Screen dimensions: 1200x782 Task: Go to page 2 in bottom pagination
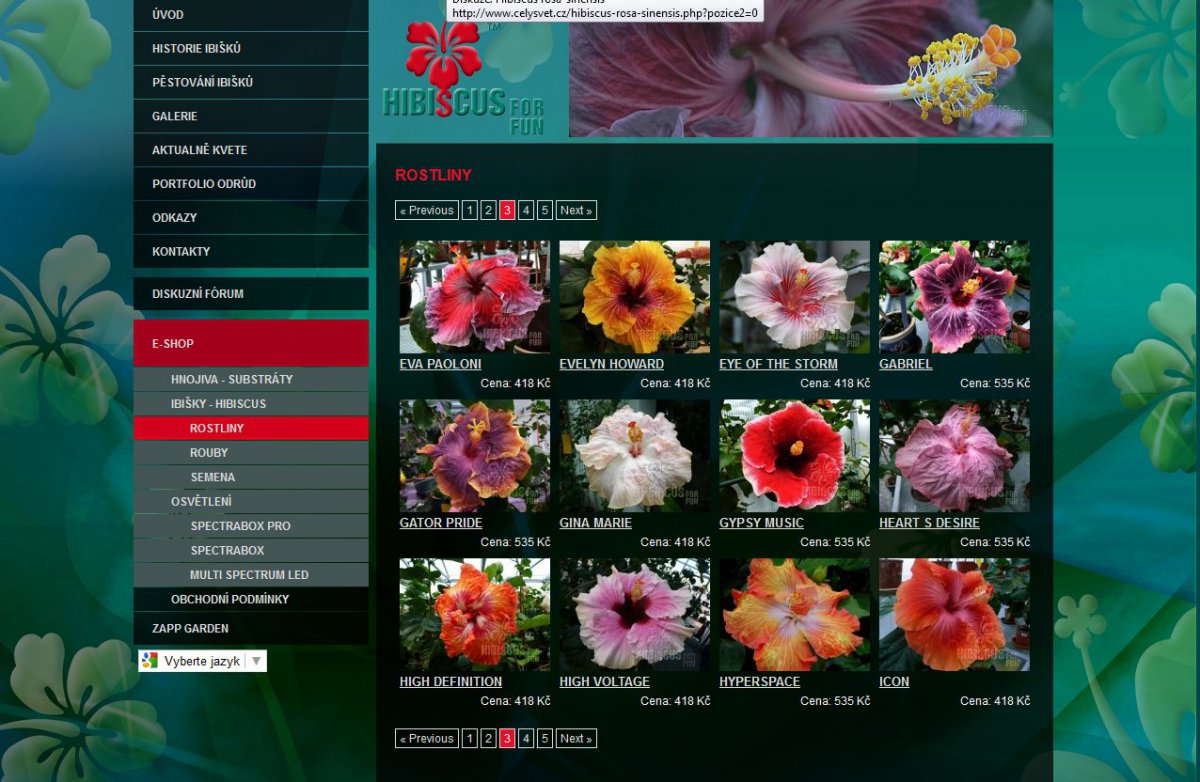point(489,738)
